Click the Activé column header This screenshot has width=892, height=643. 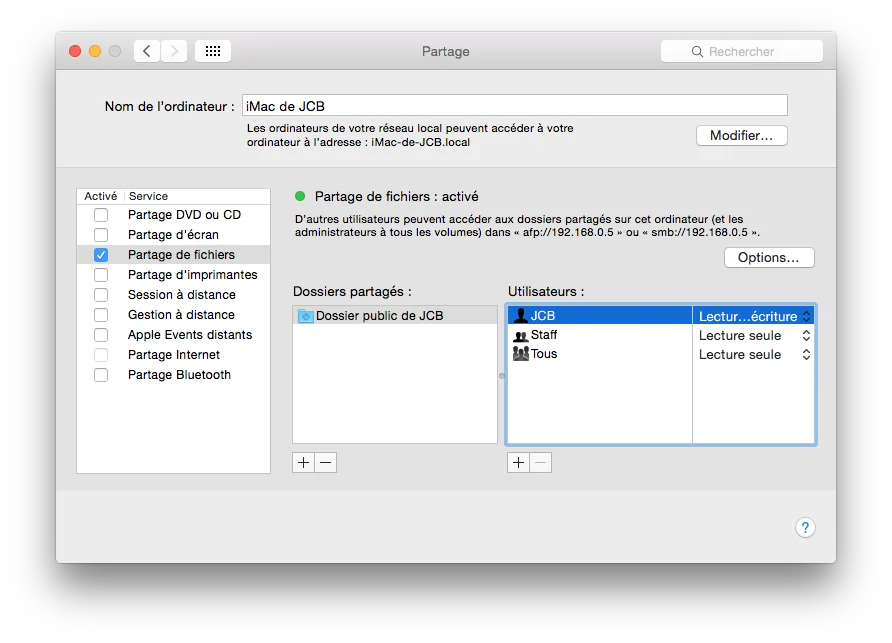click(x=101, y=196)
